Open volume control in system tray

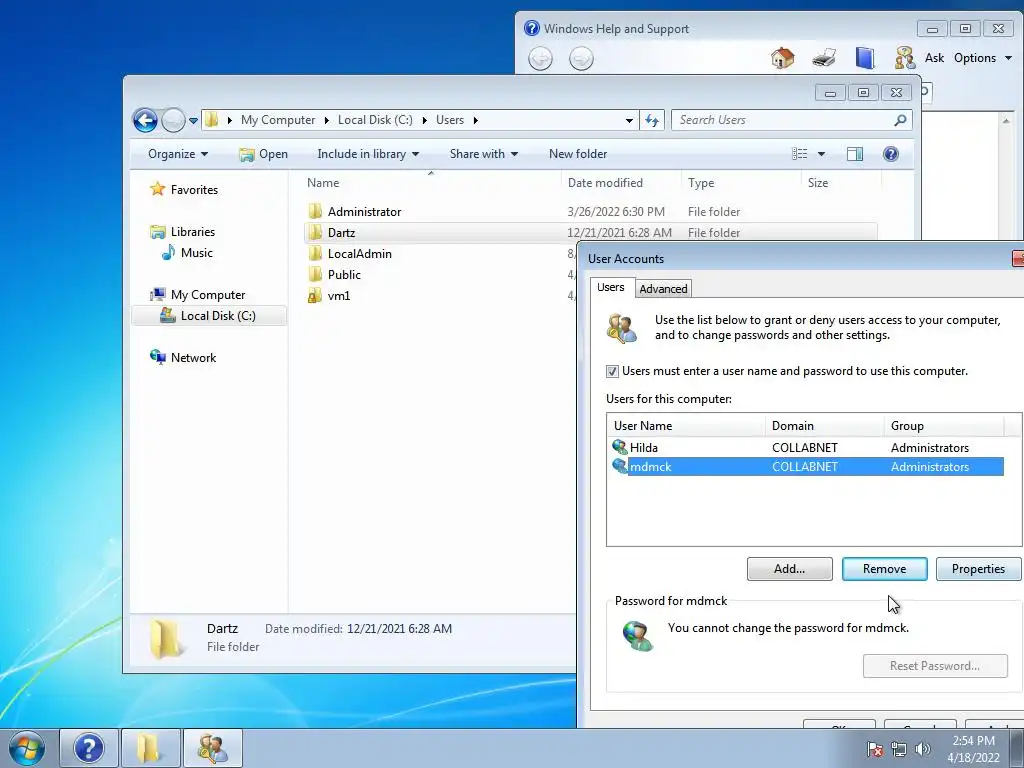[x=923, y=749]
